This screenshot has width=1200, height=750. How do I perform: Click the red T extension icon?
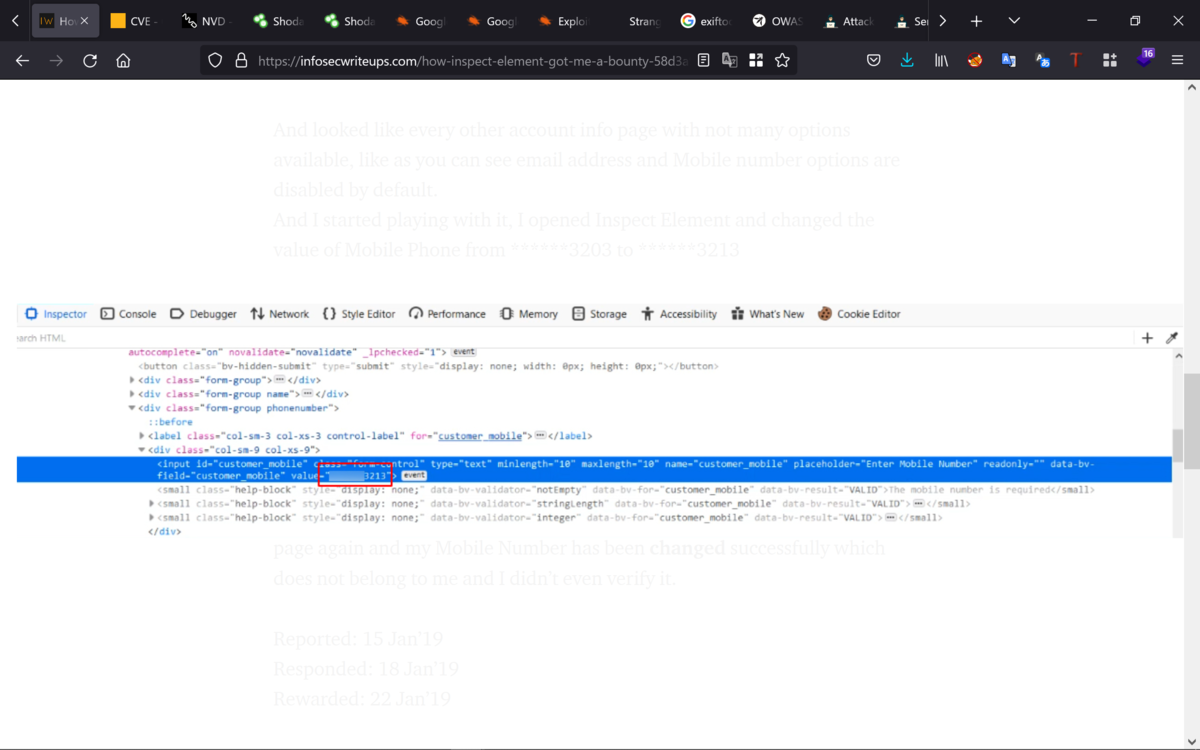pos(1075,61)
